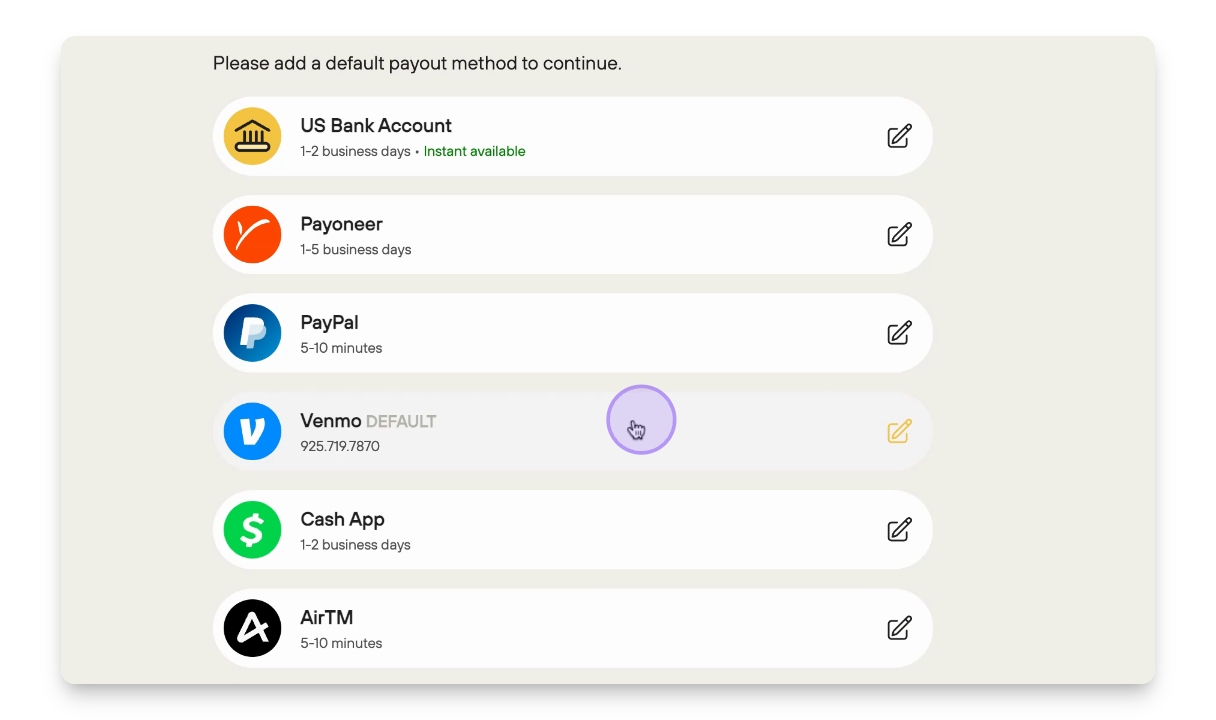This screenshot has width=1216, height=720.
Task: Edit the AirTM payout method
Action: pyautogui.click(x=899, y=628)
